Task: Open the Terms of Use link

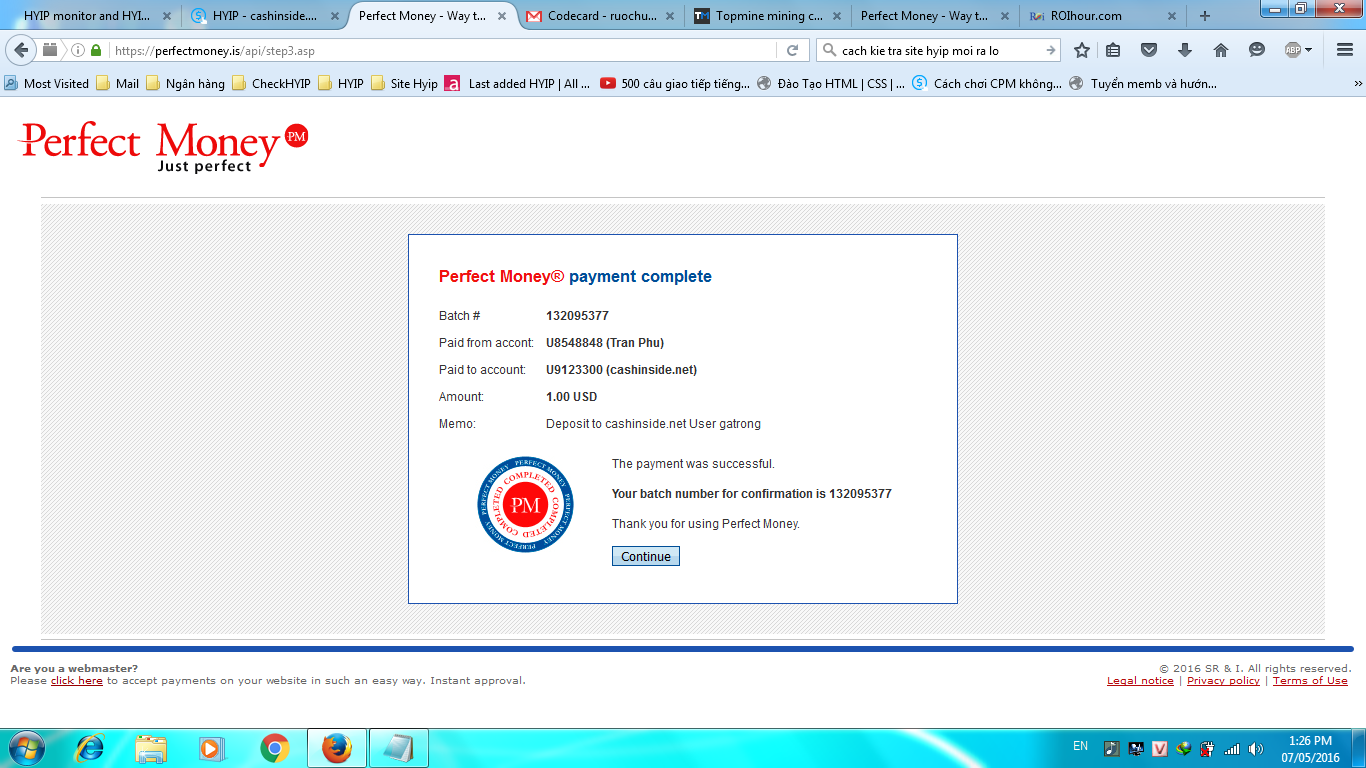Action: pos(1310,681)
